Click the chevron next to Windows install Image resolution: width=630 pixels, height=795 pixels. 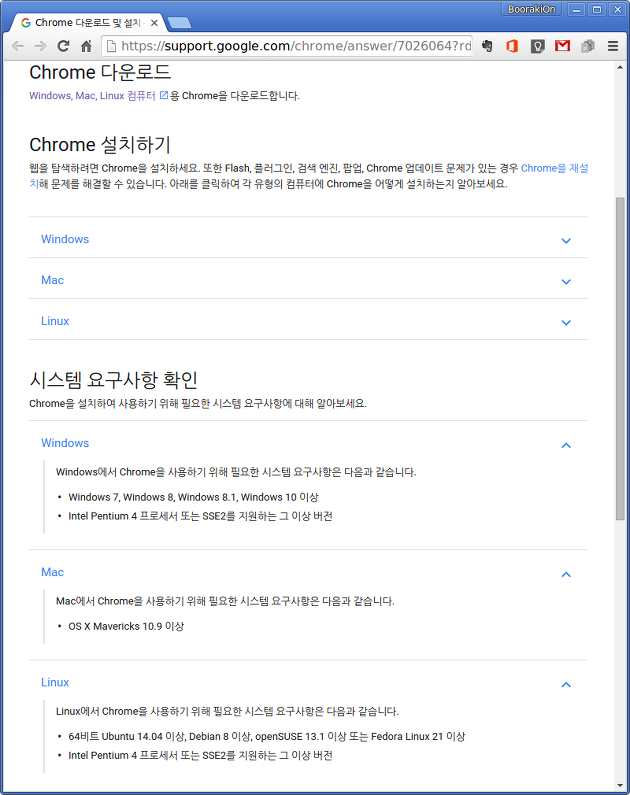tap(566, 241)
